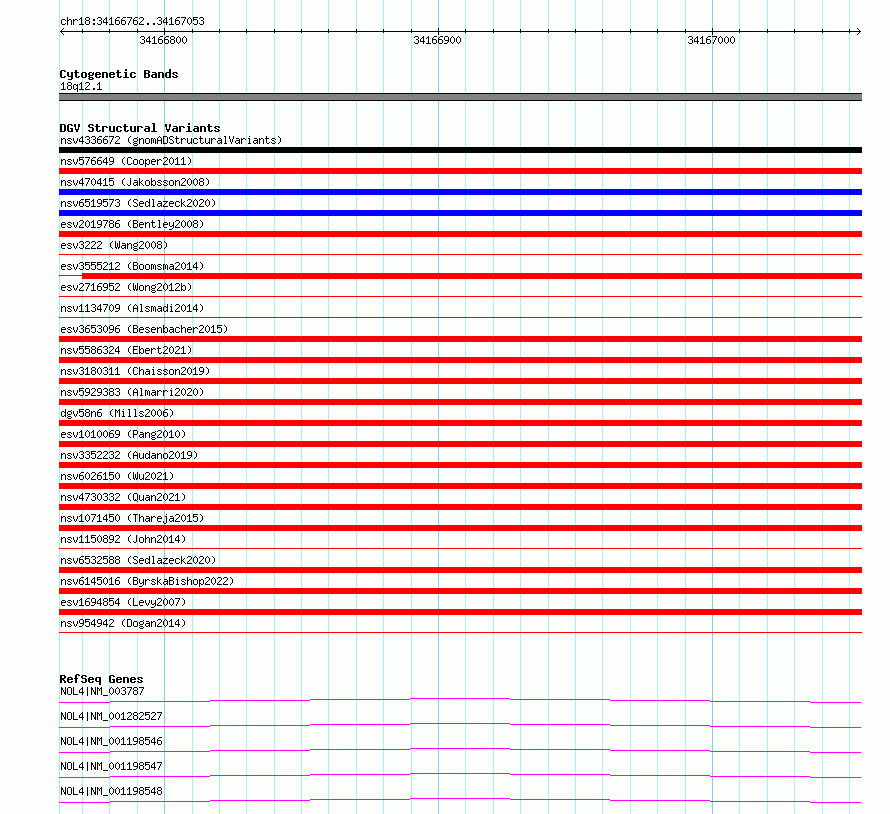
Task: Click the DGV Structural Variants track title
Action: pyautogui.click(x=140, y=128)
